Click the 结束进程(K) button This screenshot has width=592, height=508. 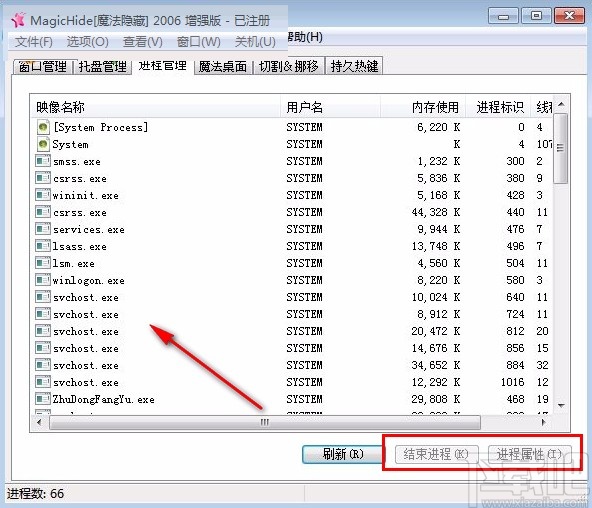tap(436, 454)
